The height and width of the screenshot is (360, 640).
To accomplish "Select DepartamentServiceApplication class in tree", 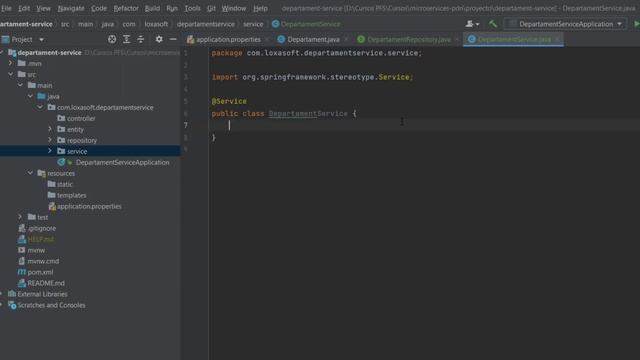I will (x=122, y=162).
